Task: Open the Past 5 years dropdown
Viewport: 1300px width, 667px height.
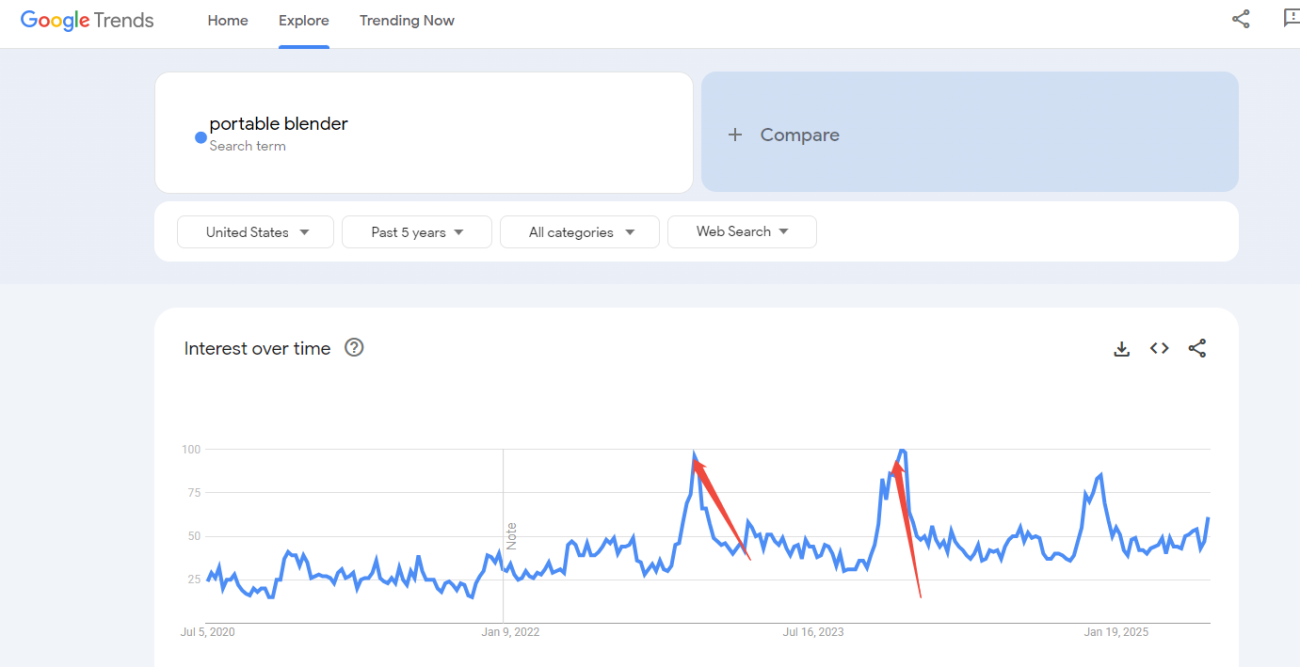Action: [417, 232]
